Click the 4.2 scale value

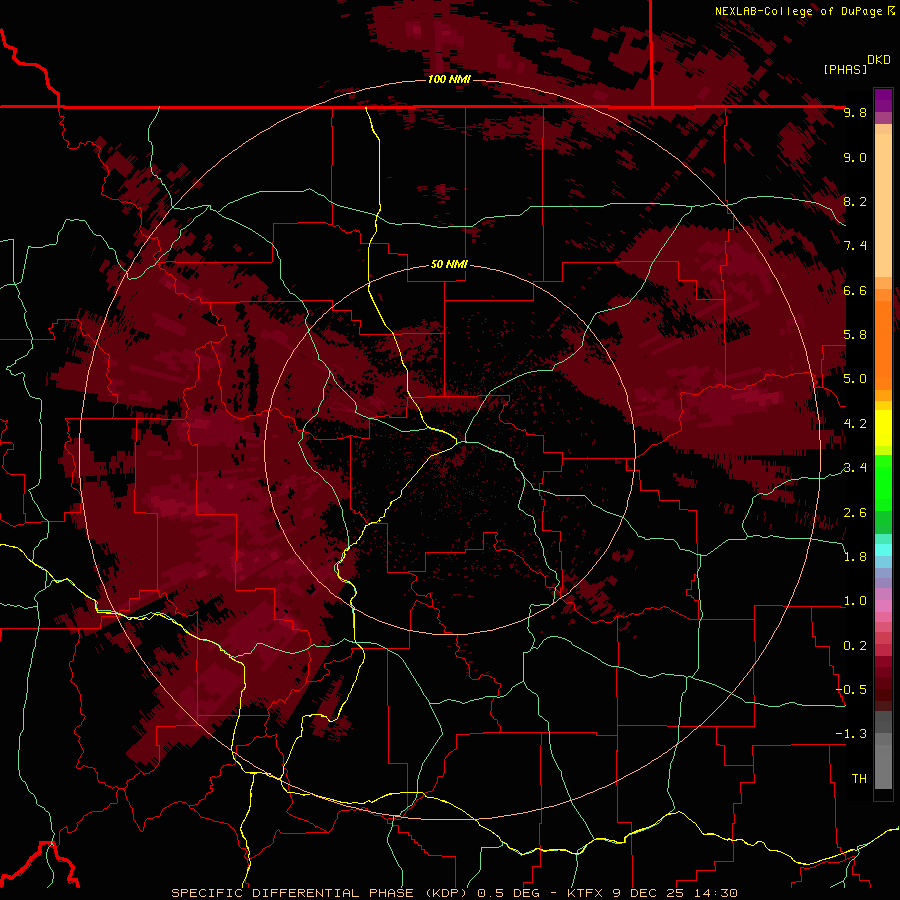coord(855,424)
